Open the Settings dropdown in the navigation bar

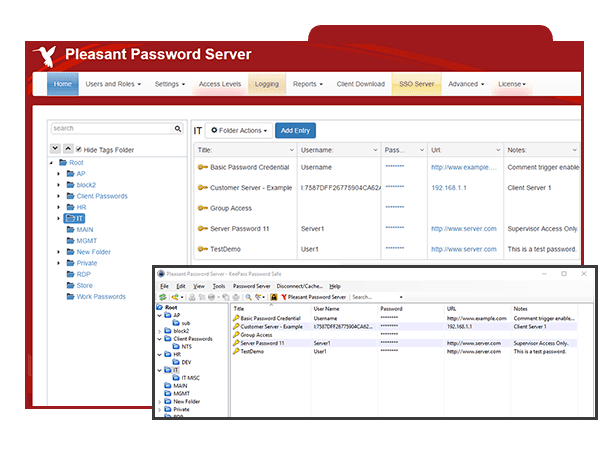click(170, 84)
